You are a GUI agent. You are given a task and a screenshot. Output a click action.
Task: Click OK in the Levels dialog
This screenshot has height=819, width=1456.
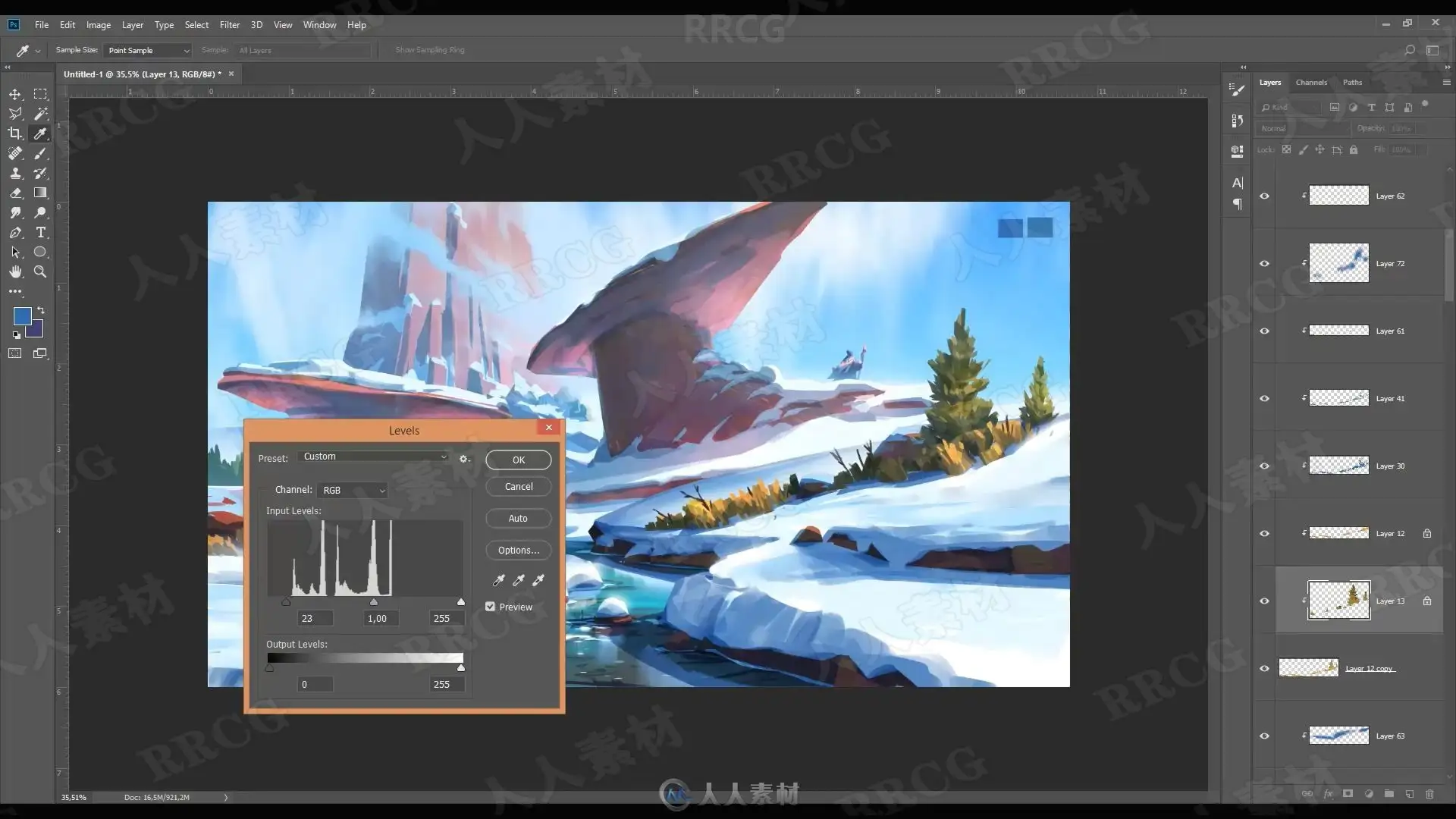pyautogui.click(x=519, y=460)
